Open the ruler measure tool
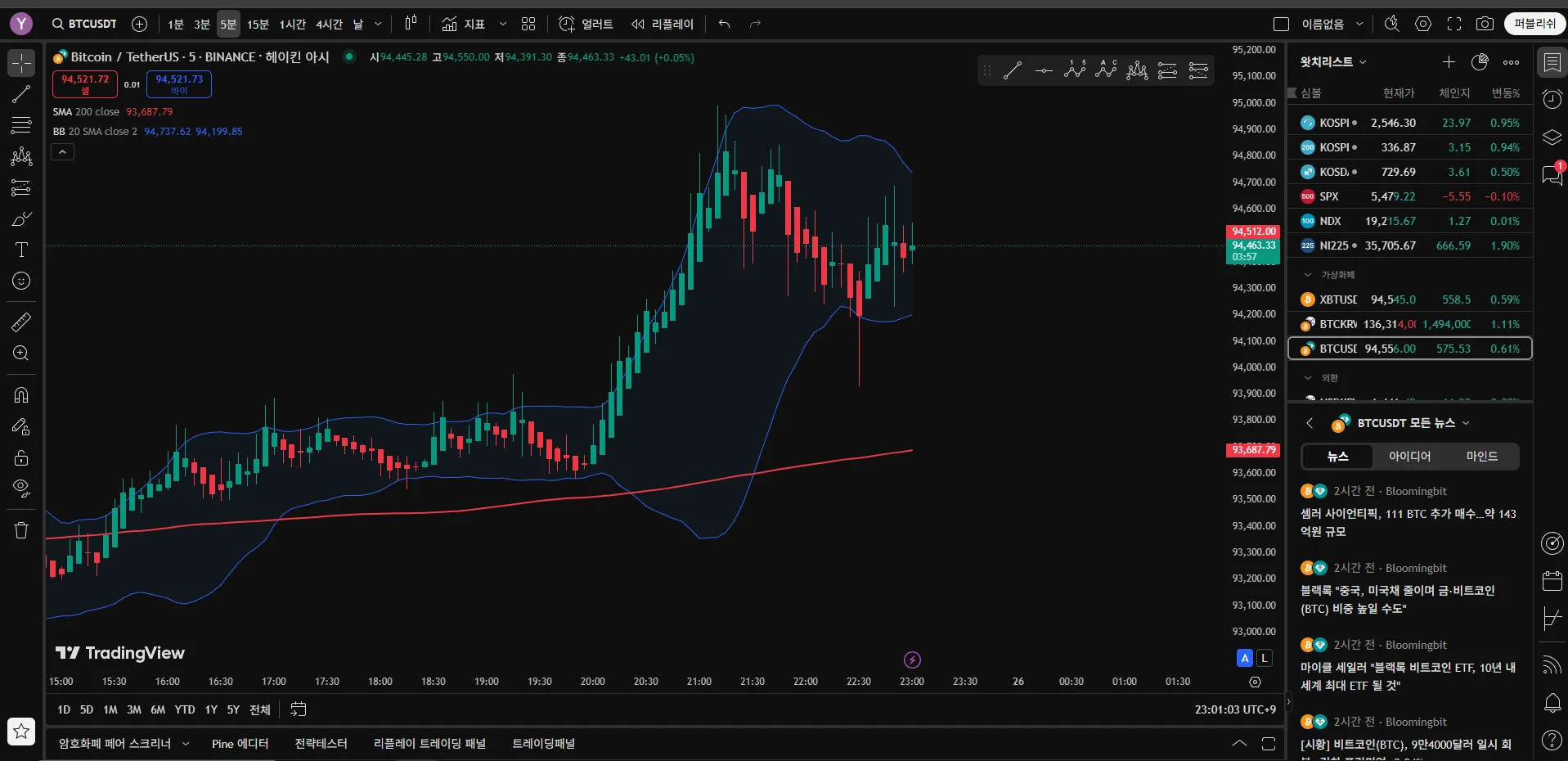The width and height of the screenshot is (1568, 761). (x=21, y=322)
